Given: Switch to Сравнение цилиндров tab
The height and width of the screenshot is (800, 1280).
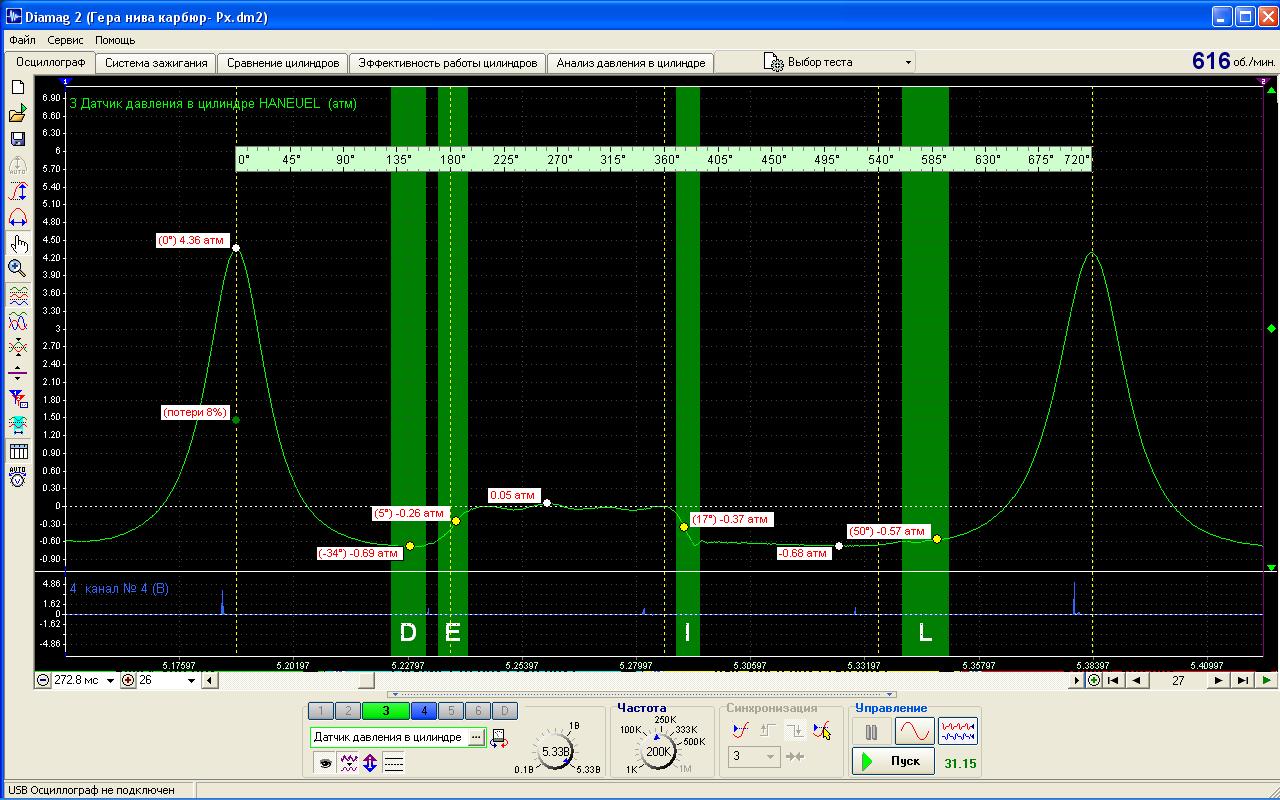Looking at the screenshot, I should tap(283, 63).
